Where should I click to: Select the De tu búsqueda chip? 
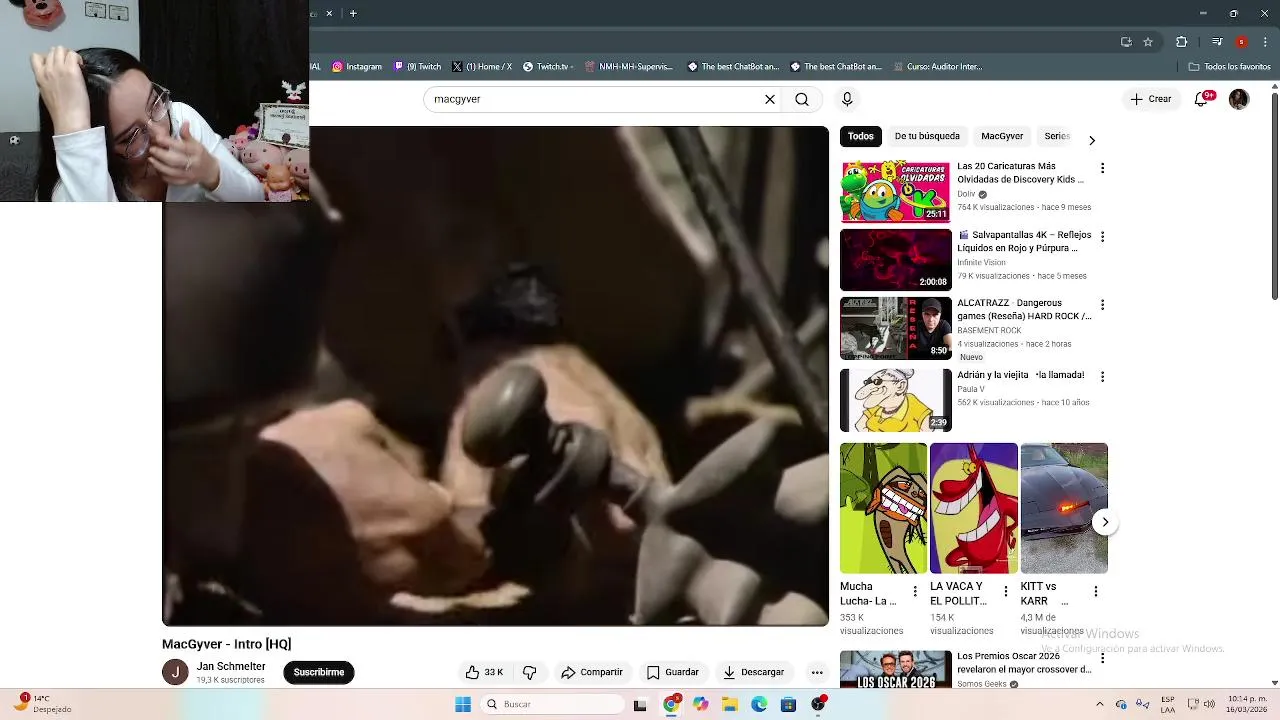click(x=927, y=136)
